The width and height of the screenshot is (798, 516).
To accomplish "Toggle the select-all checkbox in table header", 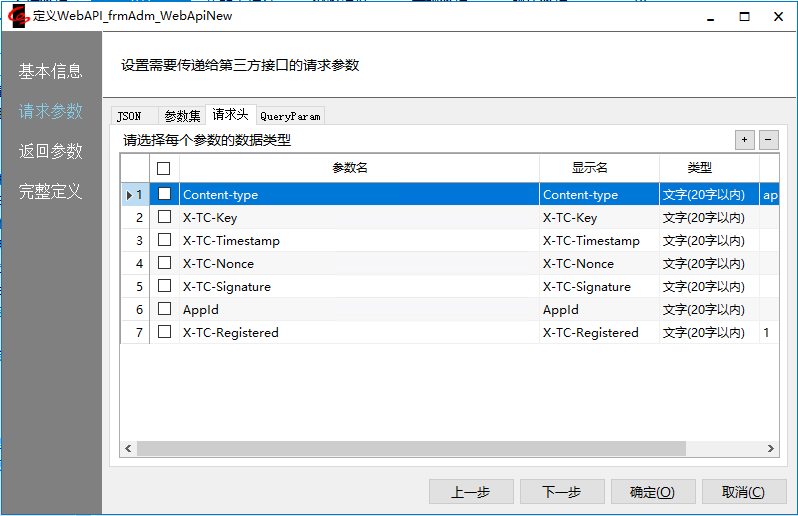I will click(x=164, y=168).
